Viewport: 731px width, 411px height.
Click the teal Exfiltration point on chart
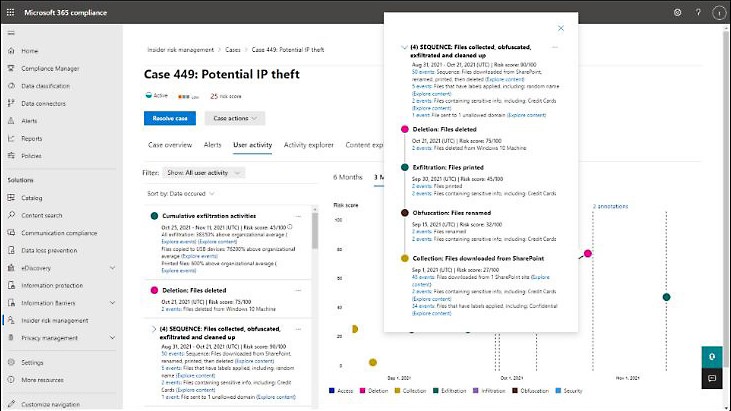click(667, 297)
